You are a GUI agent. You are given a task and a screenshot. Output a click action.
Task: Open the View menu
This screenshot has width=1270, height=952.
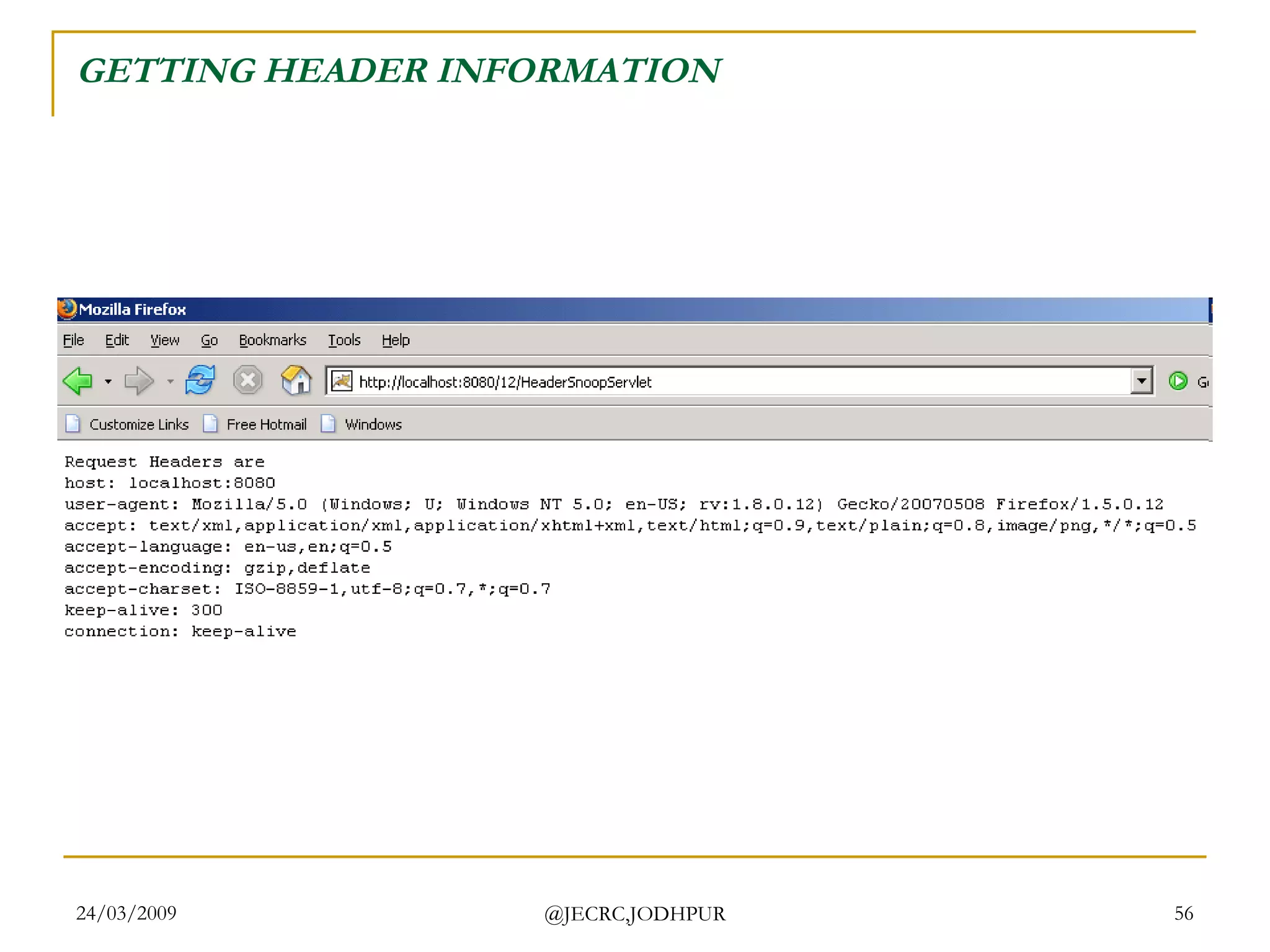(164, 340)
